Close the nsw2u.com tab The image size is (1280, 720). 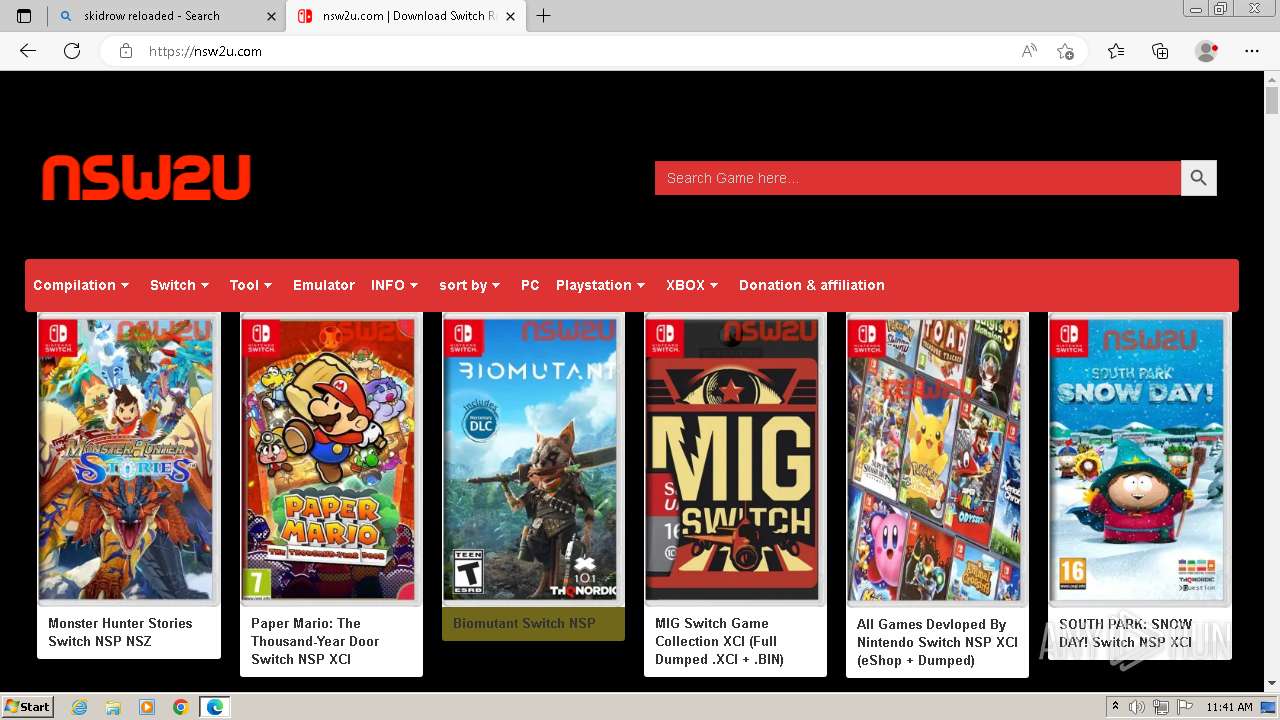coord(511,16)
